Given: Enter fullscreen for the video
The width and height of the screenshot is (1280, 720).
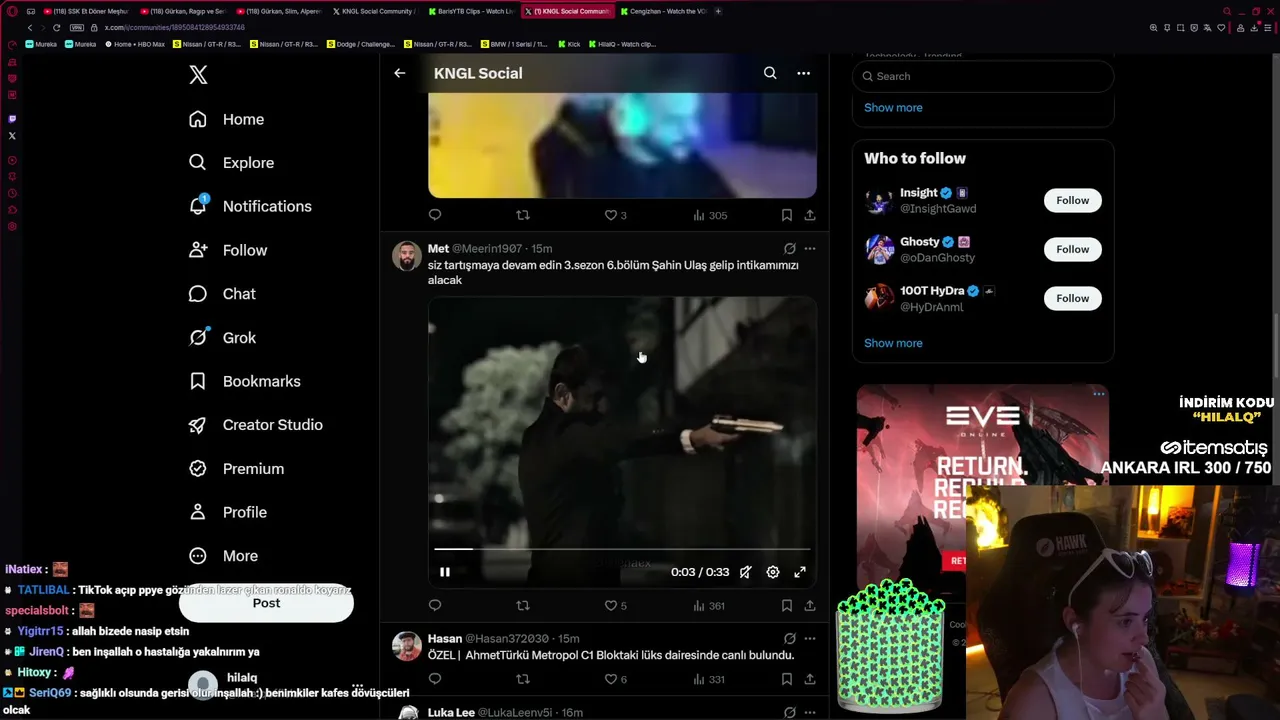Looking at the screenshot, I should [x=800, y=572].
